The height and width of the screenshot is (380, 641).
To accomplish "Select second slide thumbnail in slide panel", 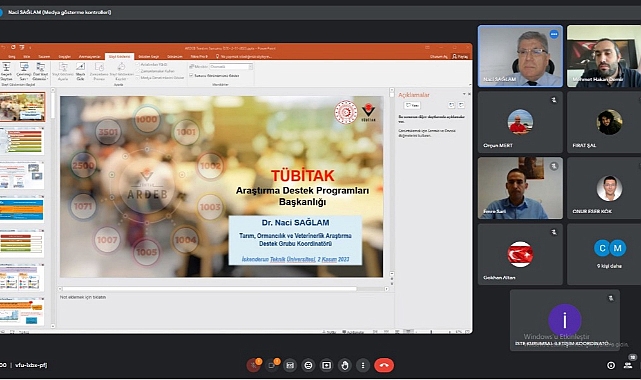I will point(22,141).
